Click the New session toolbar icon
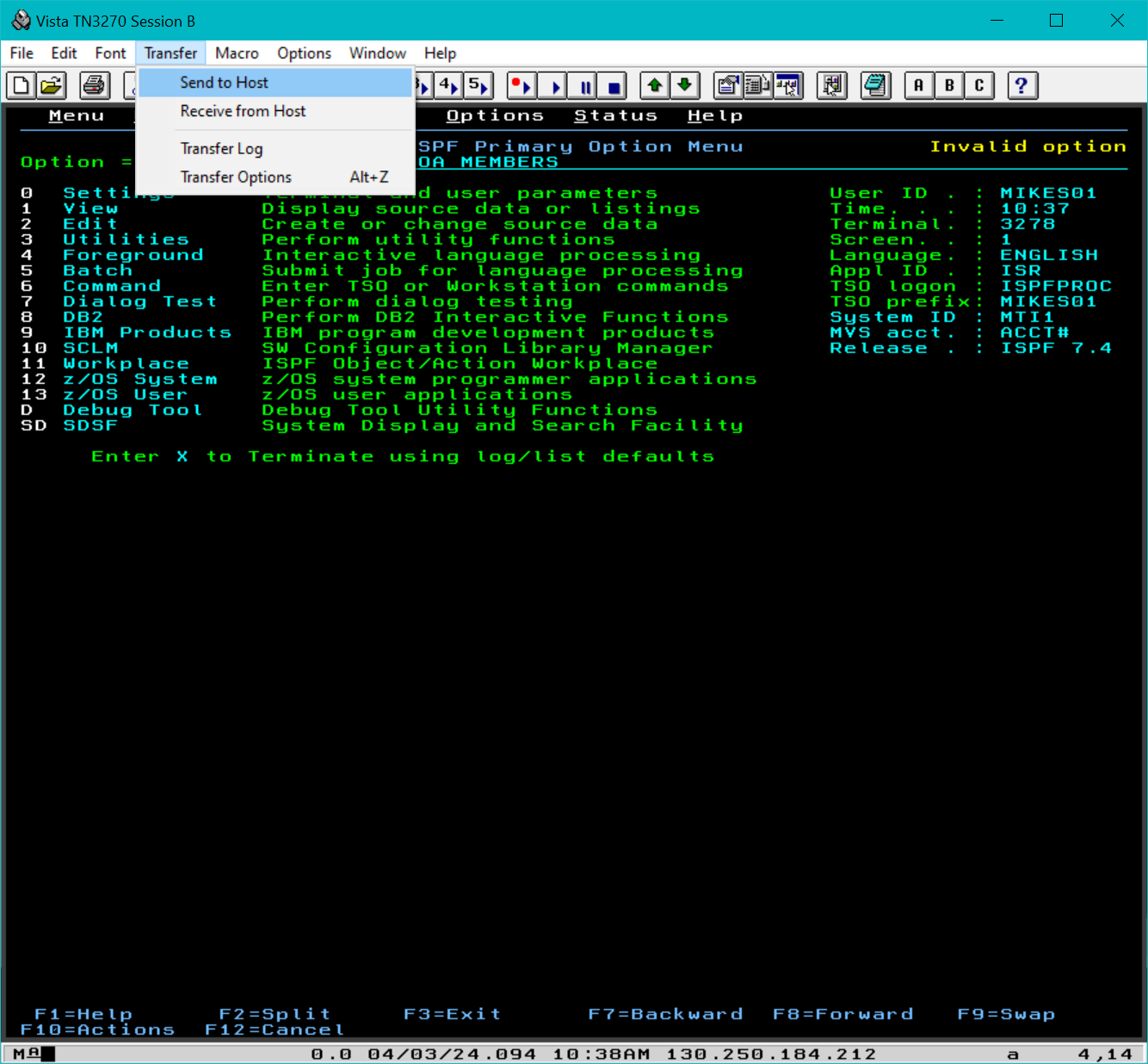1148x1064 pixels. [22, 85]
